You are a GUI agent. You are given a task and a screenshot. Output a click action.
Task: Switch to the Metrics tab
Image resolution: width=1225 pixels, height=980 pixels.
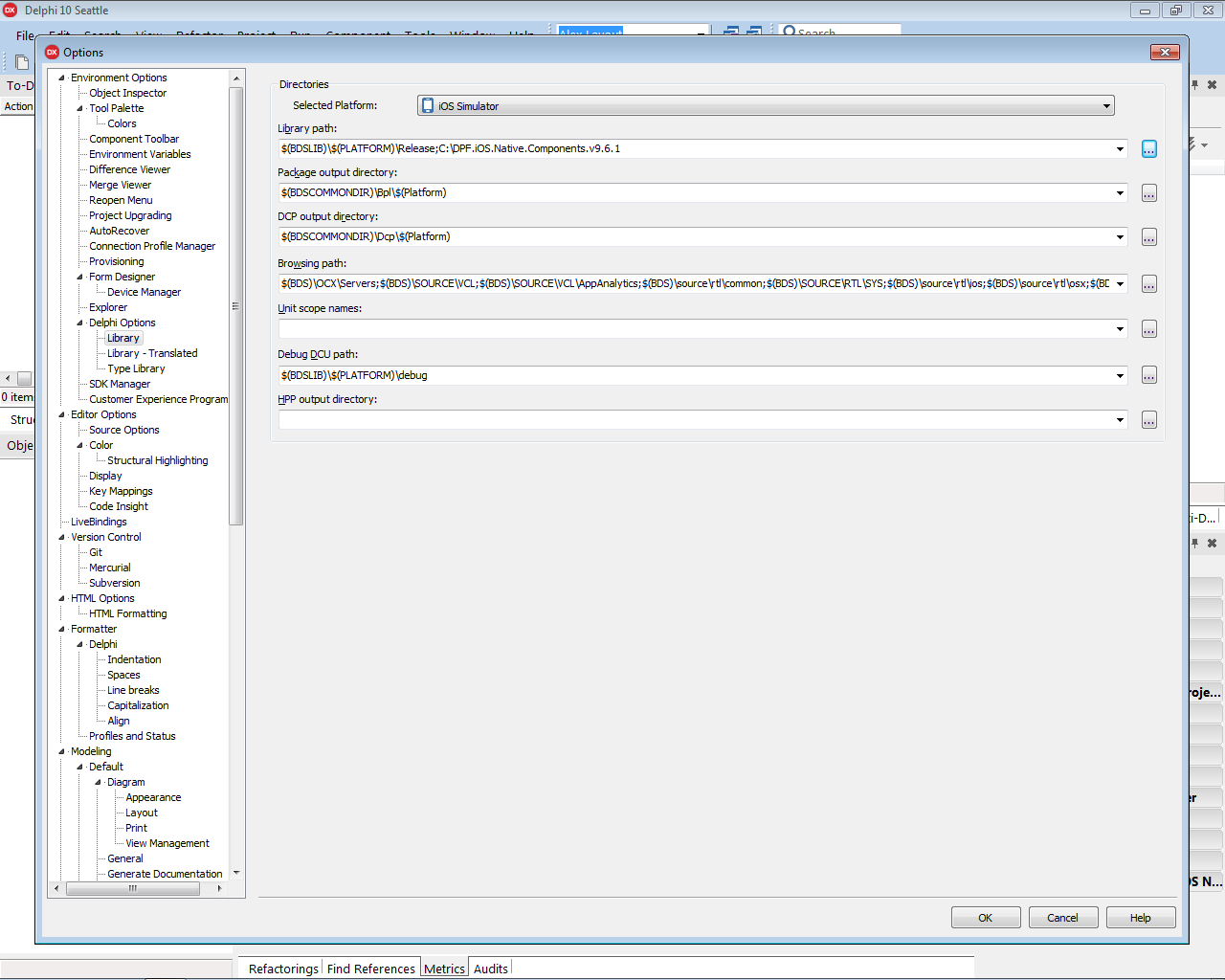coord(444,969)
